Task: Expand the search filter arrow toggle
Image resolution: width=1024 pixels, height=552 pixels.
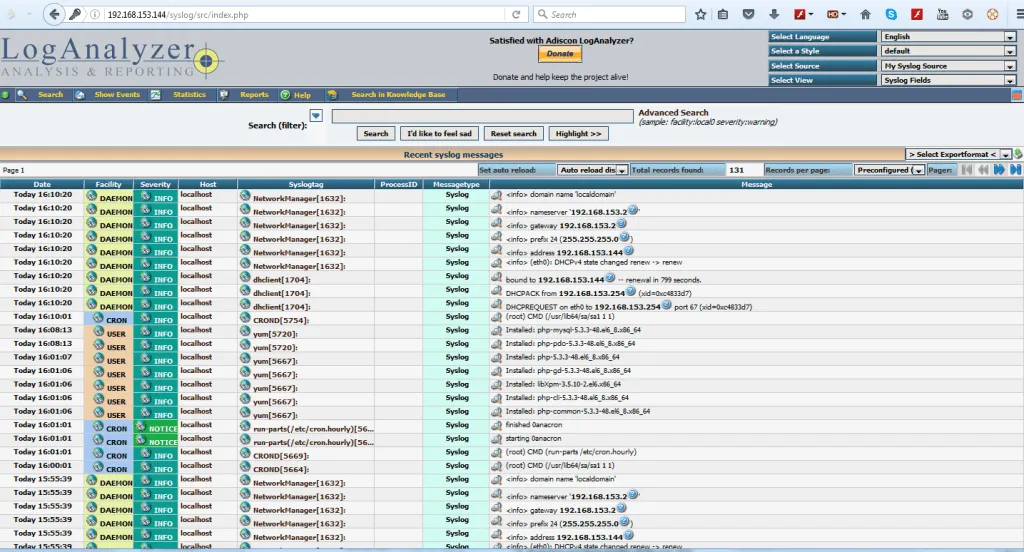Action: tap(316, 116)
